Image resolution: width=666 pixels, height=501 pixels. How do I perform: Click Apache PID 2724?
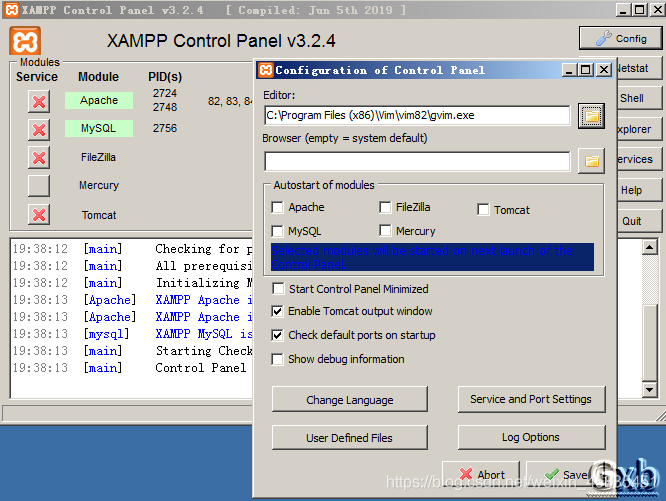click(x=165, y=93)
